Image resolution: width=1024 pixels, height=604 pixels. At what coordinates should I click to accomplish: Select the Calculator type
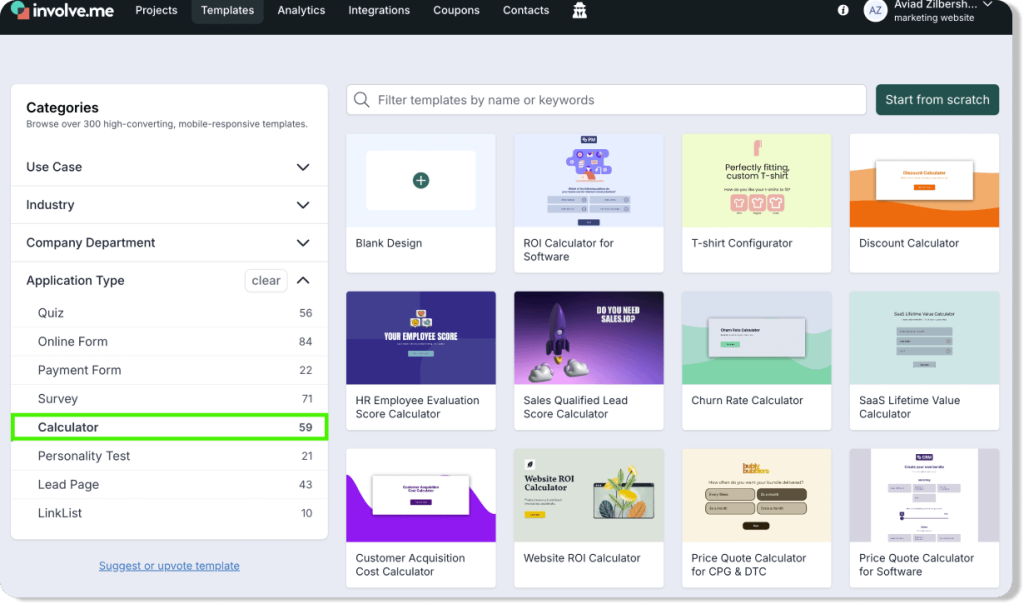[169, 427]
